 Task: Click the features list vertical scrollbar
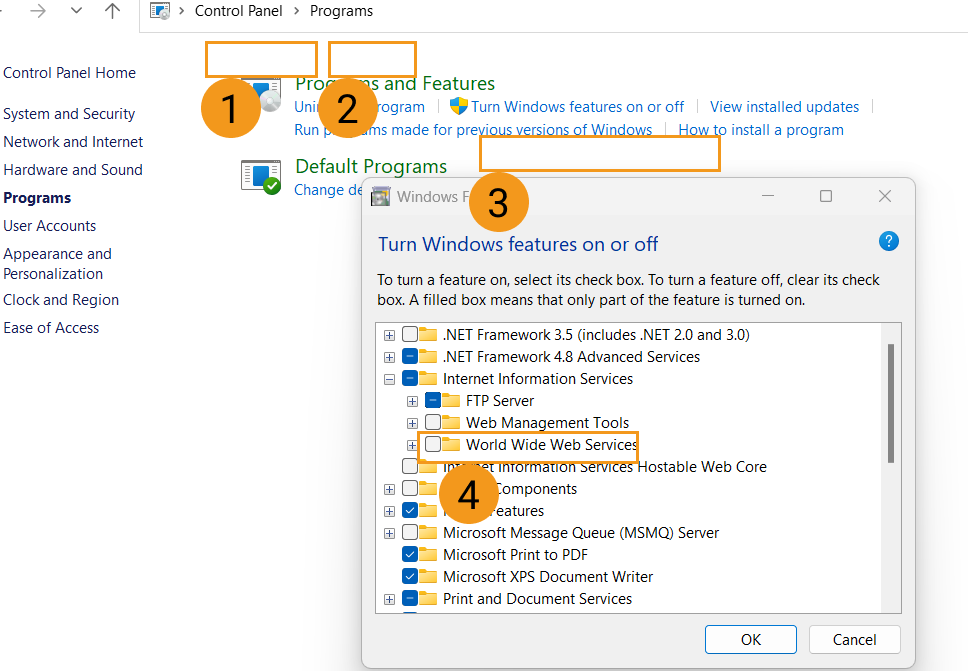[x=890, y=404]
